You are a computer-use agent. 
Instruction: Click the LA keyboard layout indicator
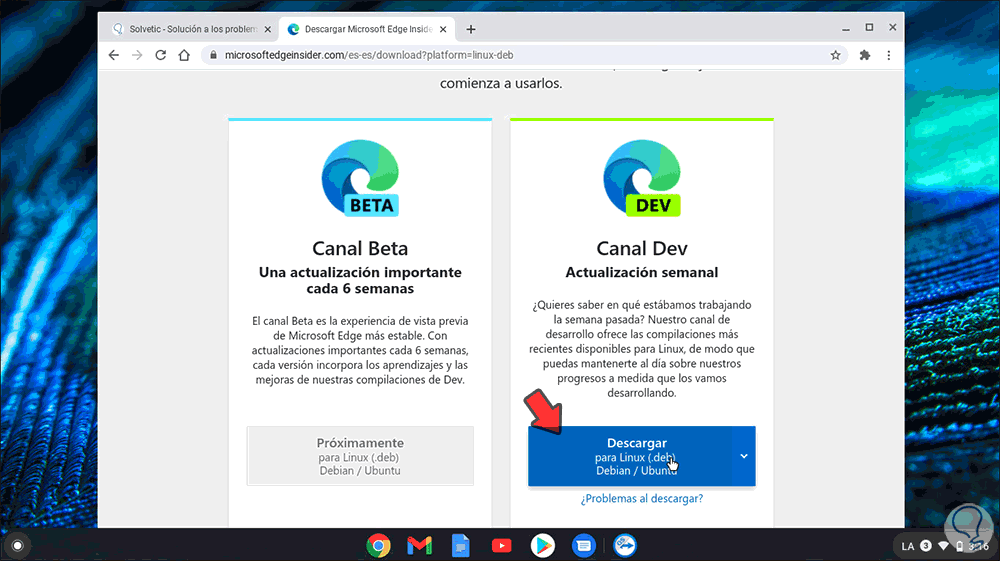click(x=908, y=546)
